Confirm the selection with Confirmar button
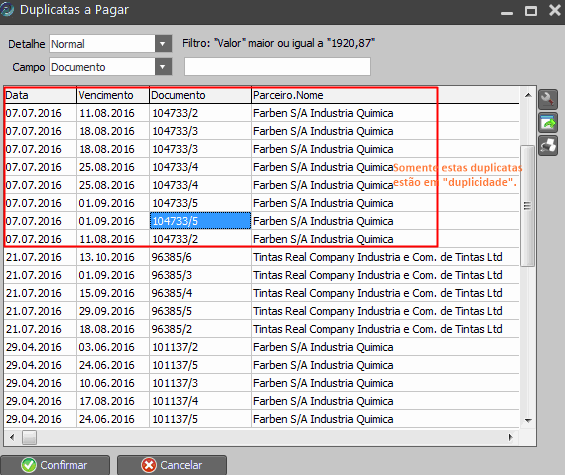Viewport: 565px width, 475px height. pyautogui.click(x=55, y=465)
